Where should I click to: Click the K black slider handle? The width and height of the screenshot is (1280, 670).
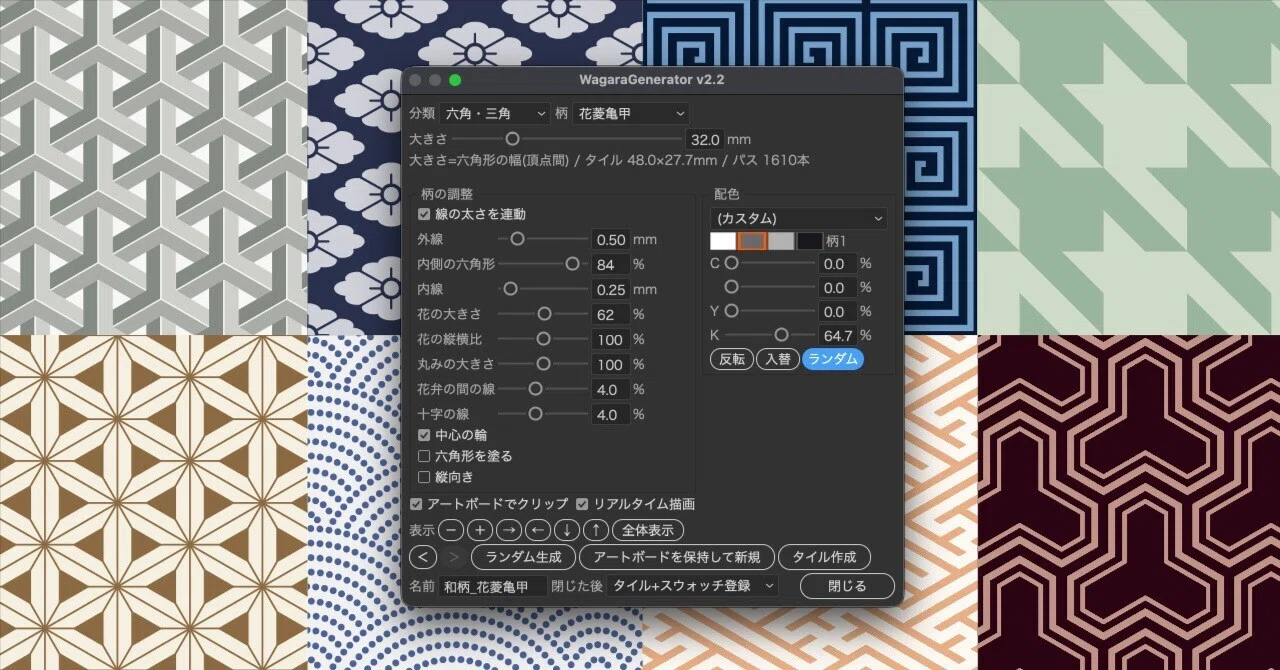click(x=781, y=335)
